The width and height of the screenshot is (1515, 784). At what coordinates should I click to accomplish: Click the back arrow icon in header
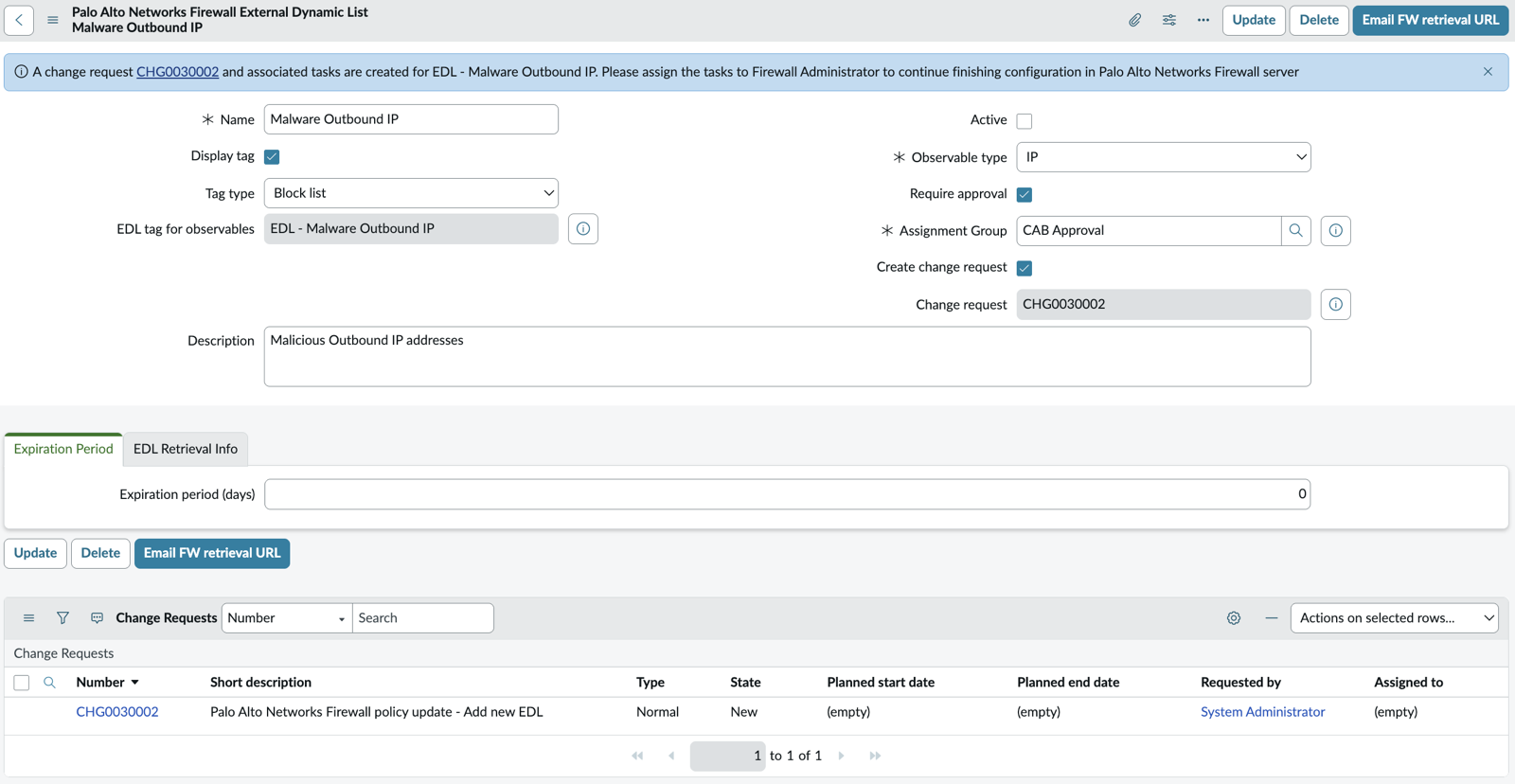pos(19,20)
